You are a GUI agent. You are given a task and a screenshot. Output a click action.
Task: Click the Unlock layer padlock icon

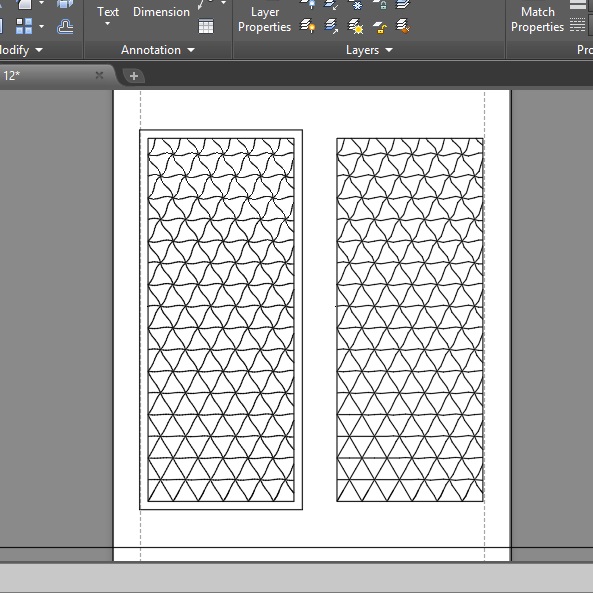[x=379, y=27]
